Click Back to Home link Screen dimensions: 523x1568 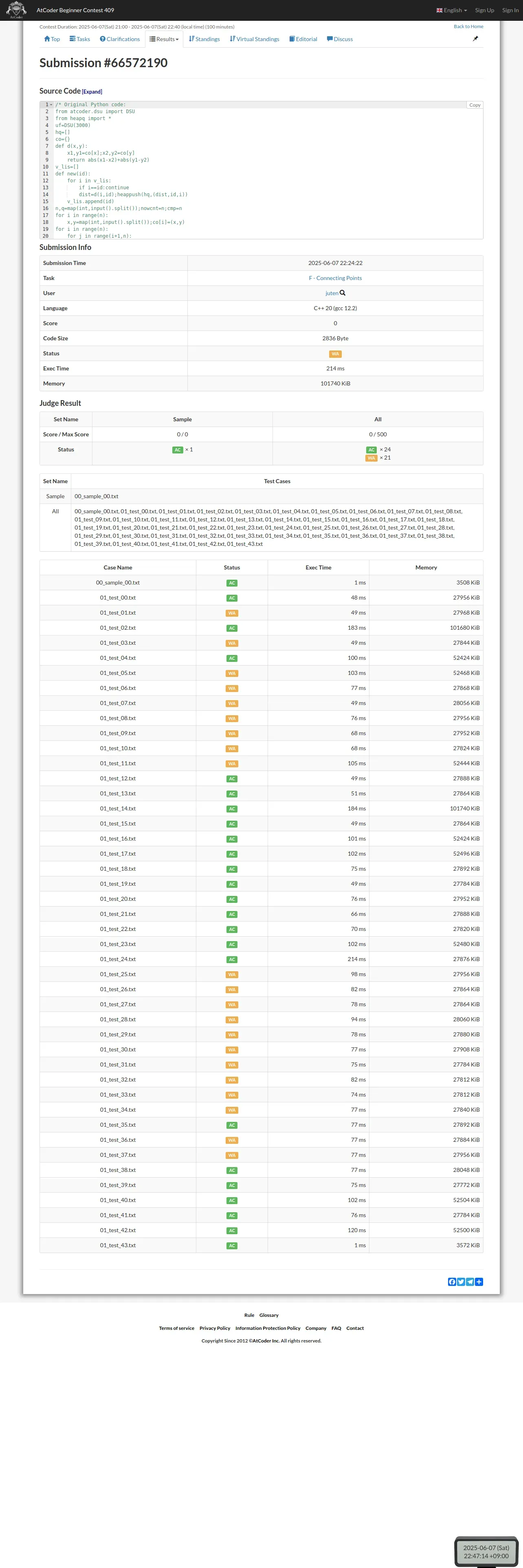click(468, 27)
